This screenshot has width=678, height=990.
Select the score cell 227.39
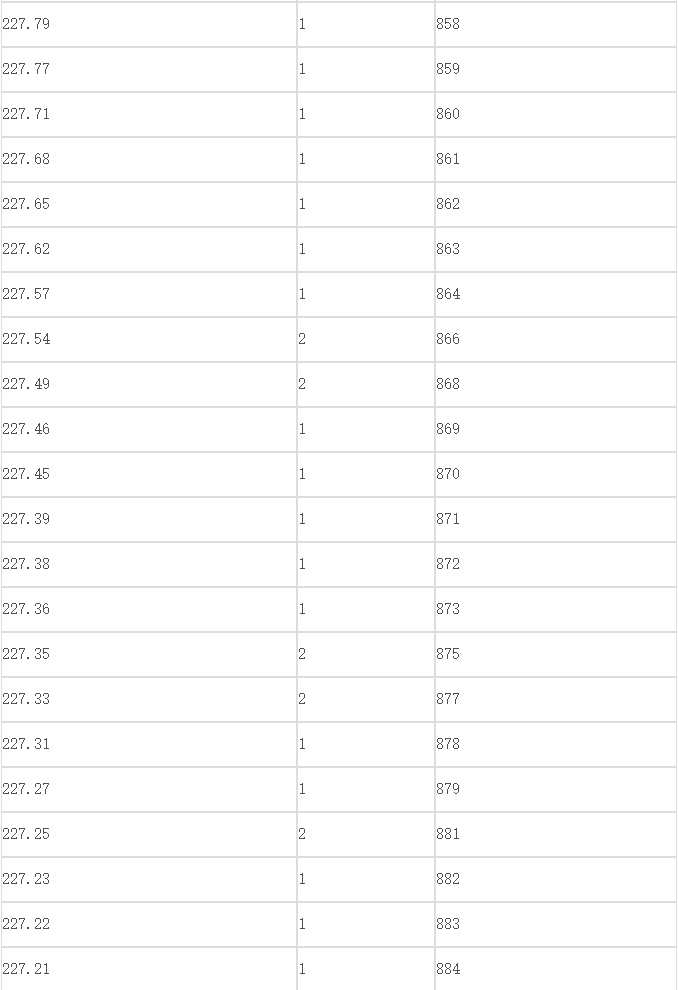[149, 519]
